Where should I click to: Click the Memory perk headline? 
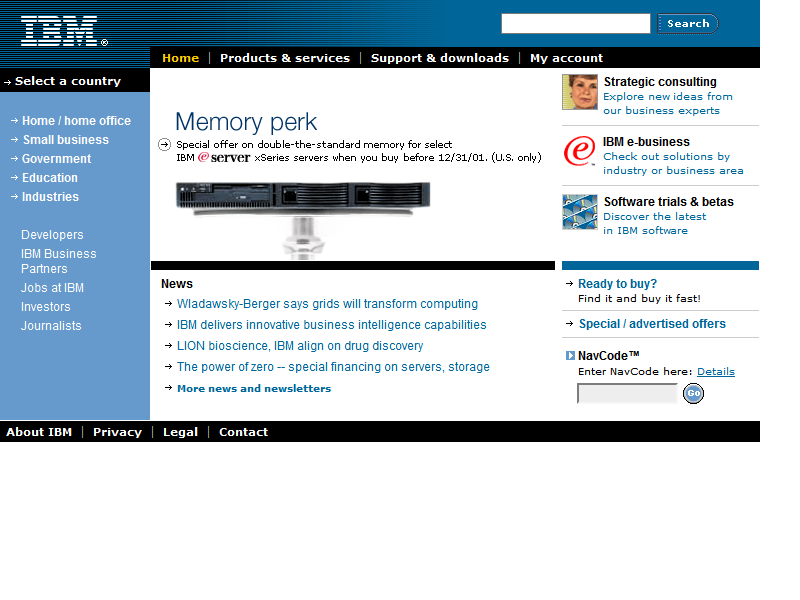(246, 122)
